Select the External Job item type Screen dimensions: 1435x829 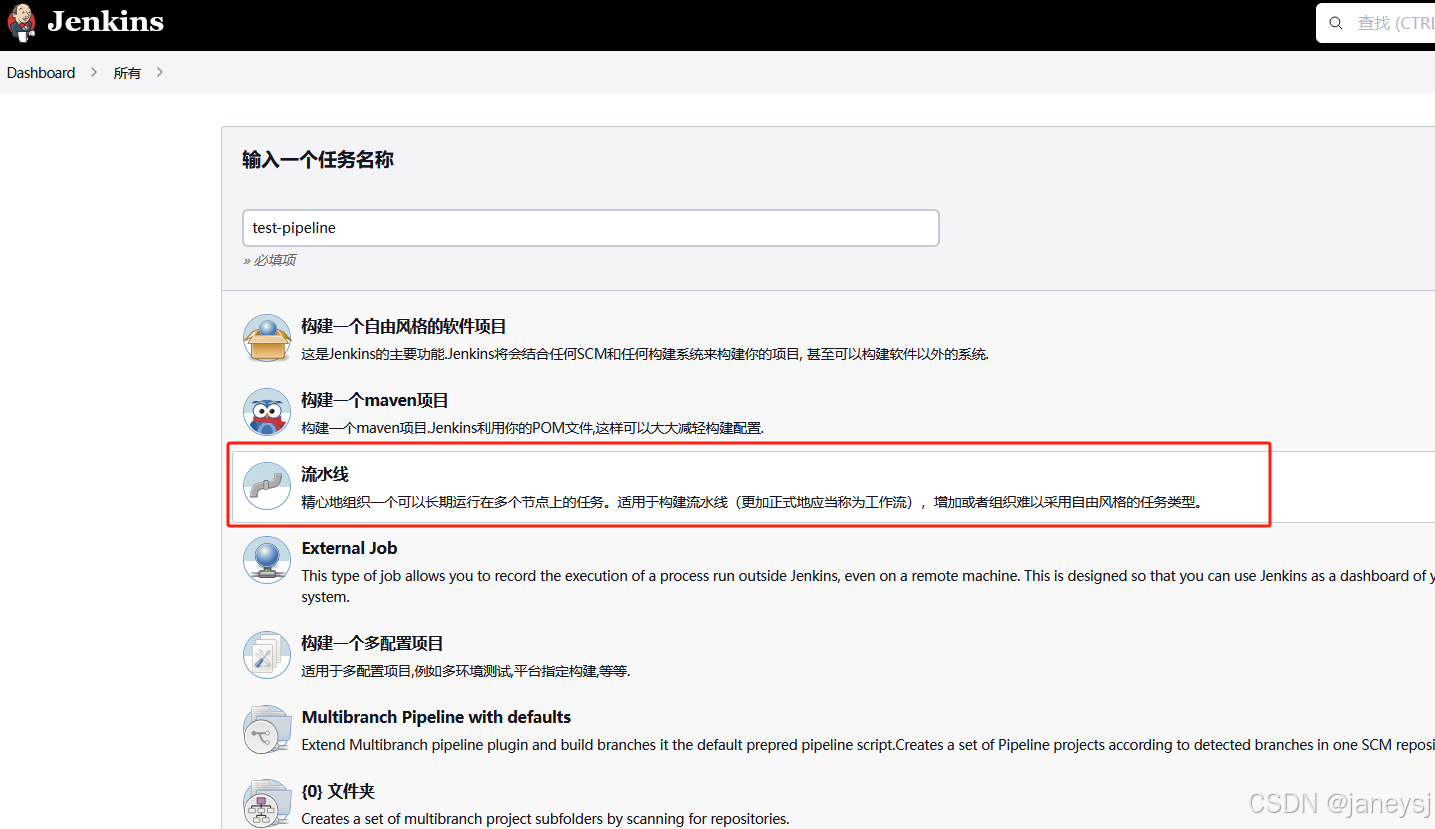pyautogui.click(x=349, y=548)
